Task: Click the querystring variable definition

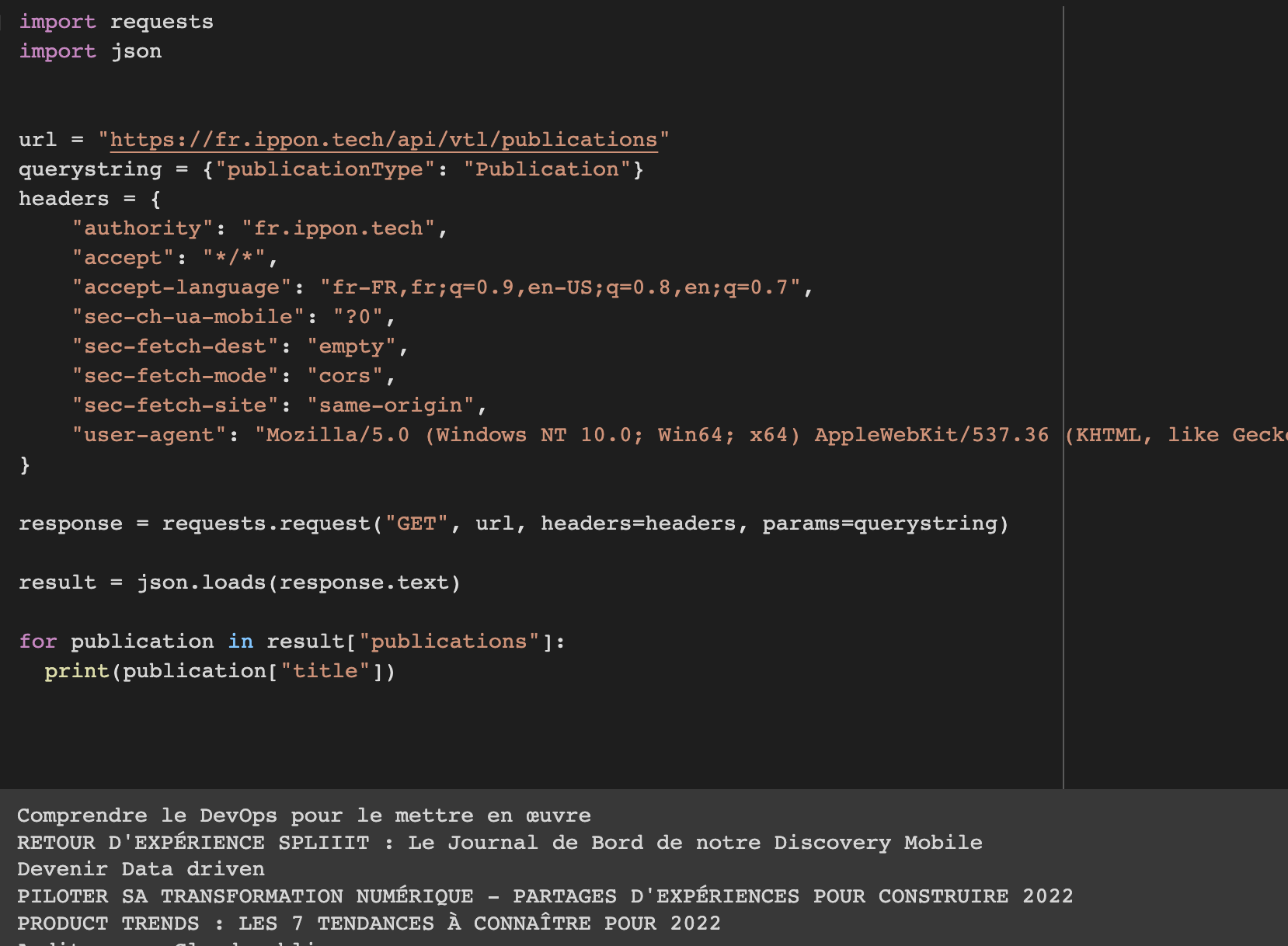Action: click(x=90, y=169)
